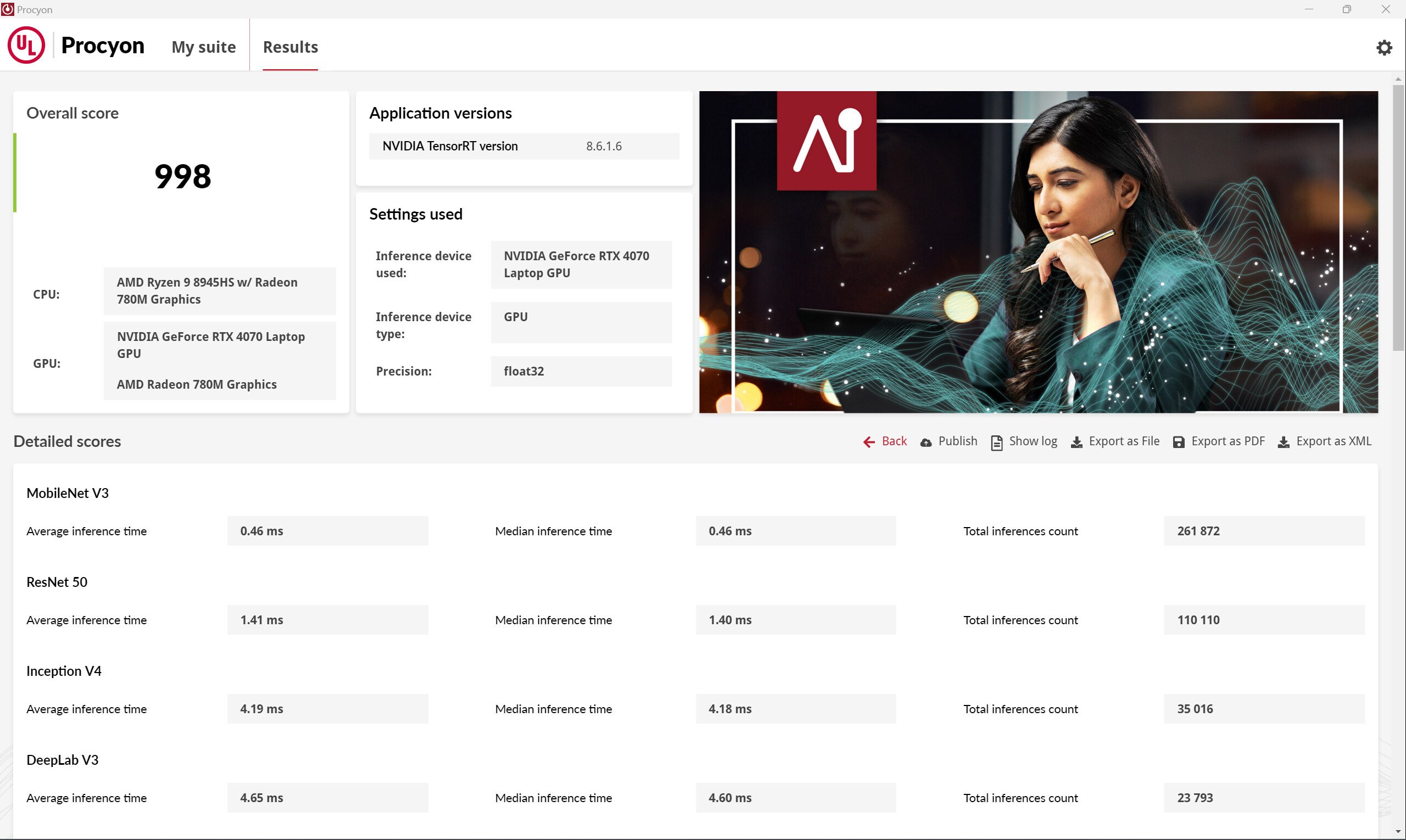
Task: Click the MobileNet V3 total inferences value
Action: coord(1263,531)
